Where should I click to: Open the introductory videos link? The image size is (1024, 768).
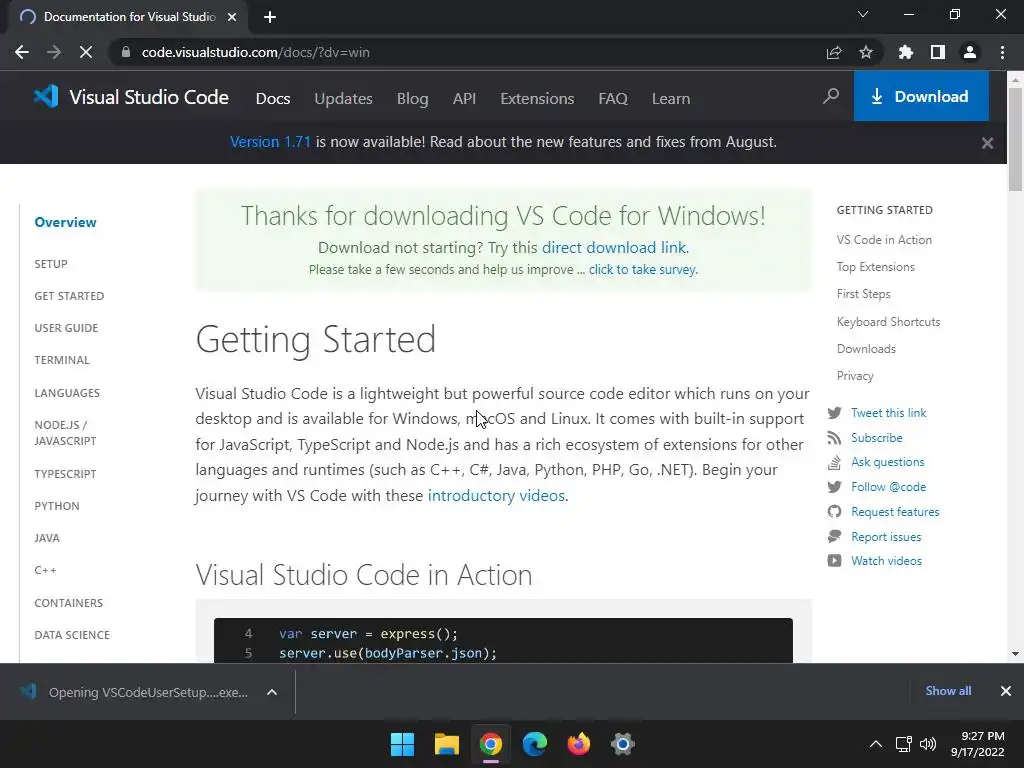click(x=496, y=495)
